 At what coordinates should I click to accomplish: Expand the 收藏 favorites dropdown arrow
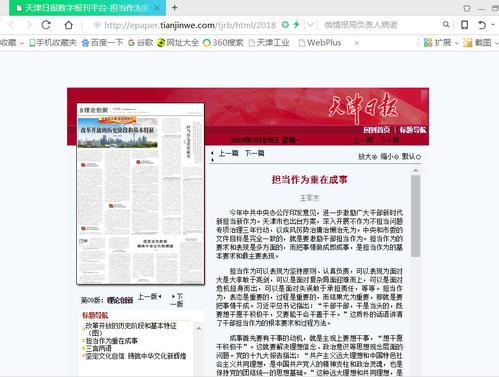[22, 43]
